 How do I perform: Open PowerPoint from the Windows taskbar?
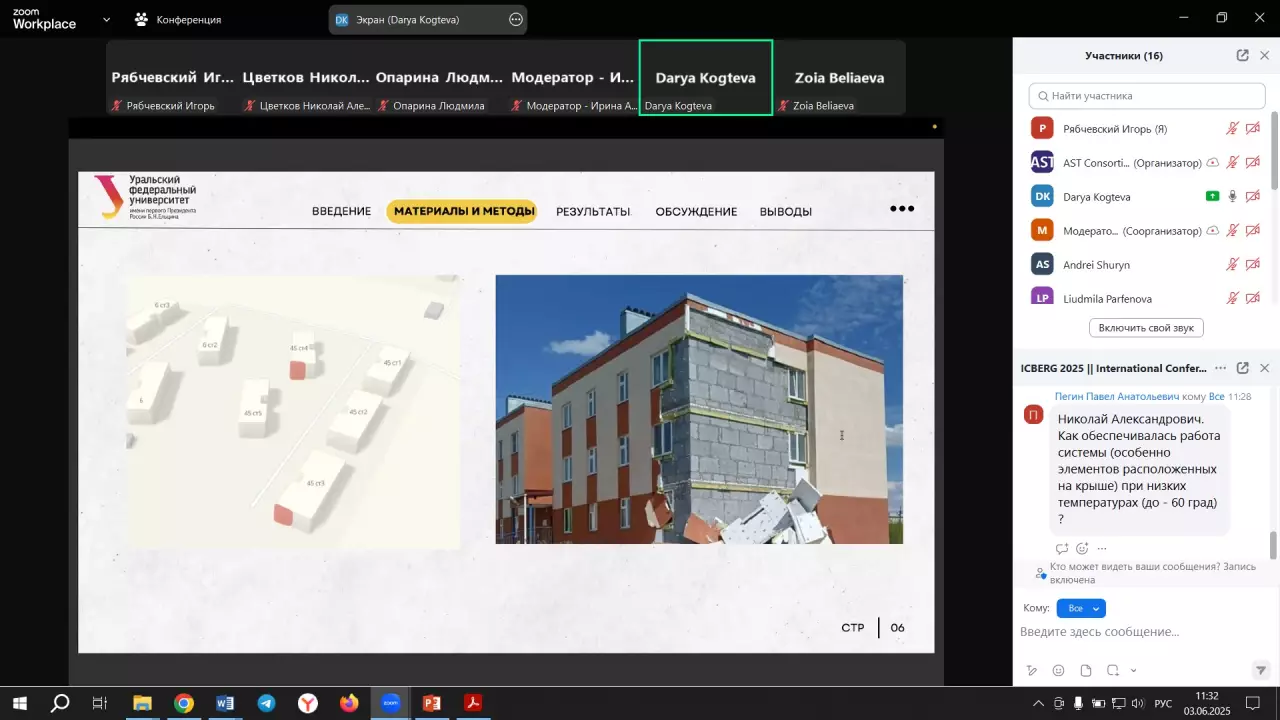pos(432,703)
